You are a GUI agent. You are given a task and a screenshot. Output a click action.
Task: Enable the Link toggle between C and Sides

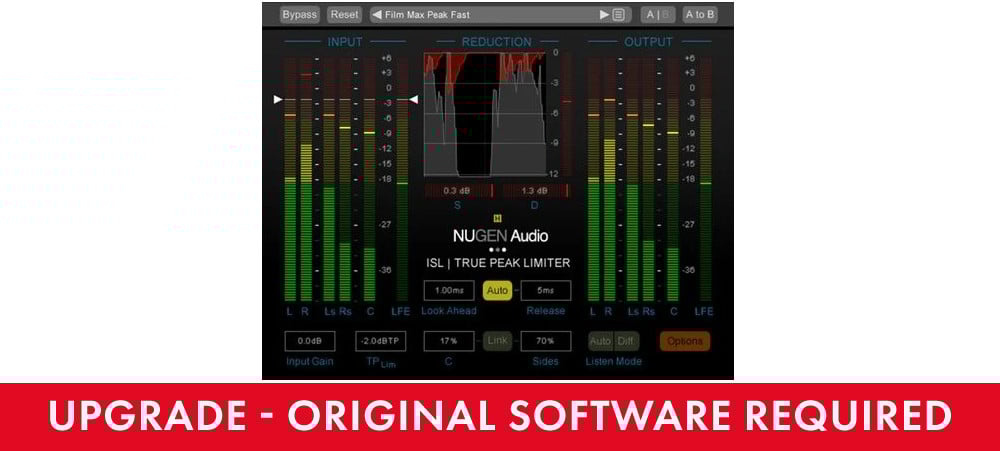pyautogui.click(x=497, y=341)
